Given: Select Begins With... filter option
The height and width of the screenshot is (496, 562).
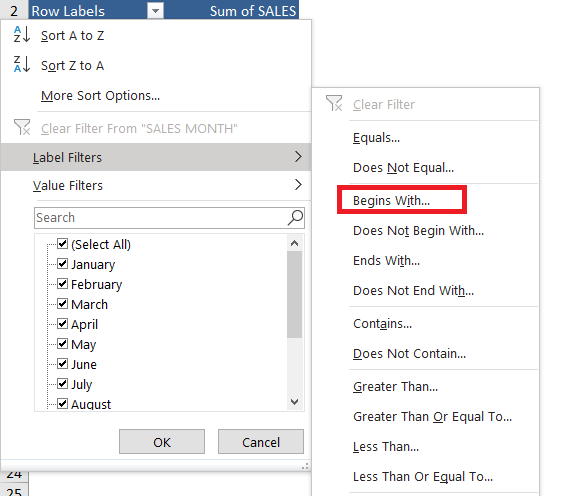Looking at the screenshot, I should click(391, 201).
